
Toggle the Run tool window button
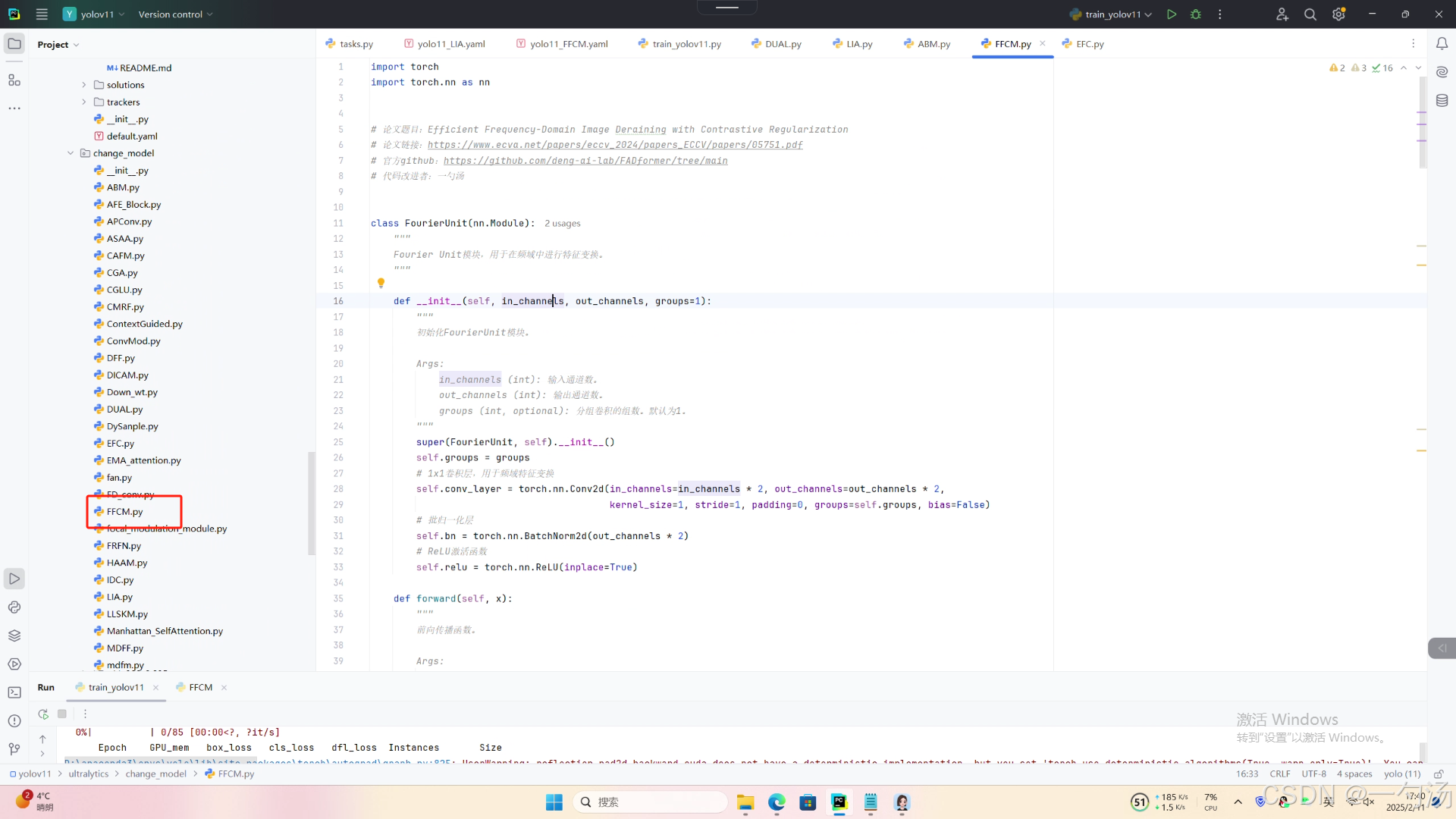(14, 579)
